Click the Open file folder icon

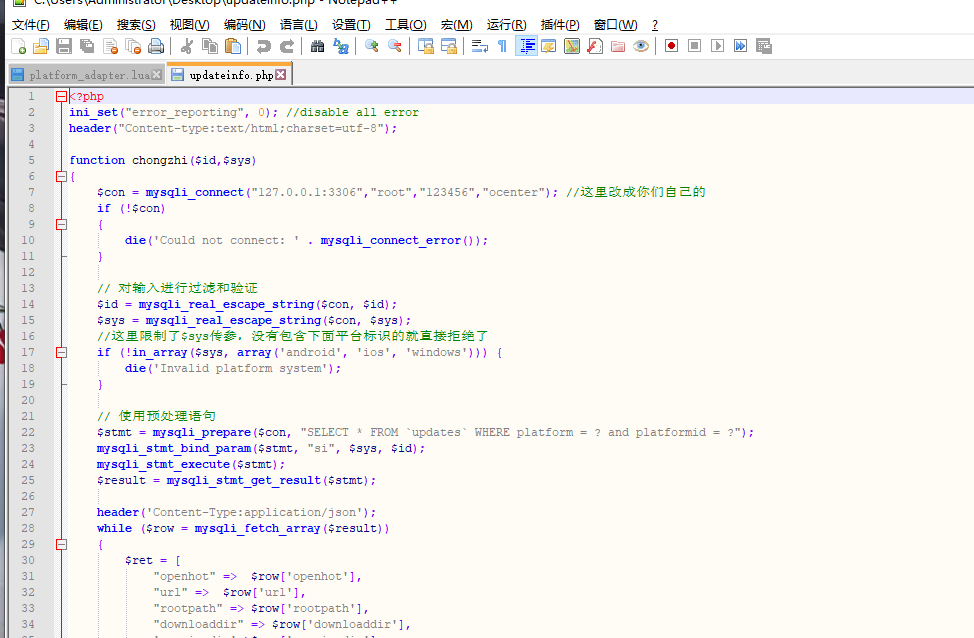[41, 46]
